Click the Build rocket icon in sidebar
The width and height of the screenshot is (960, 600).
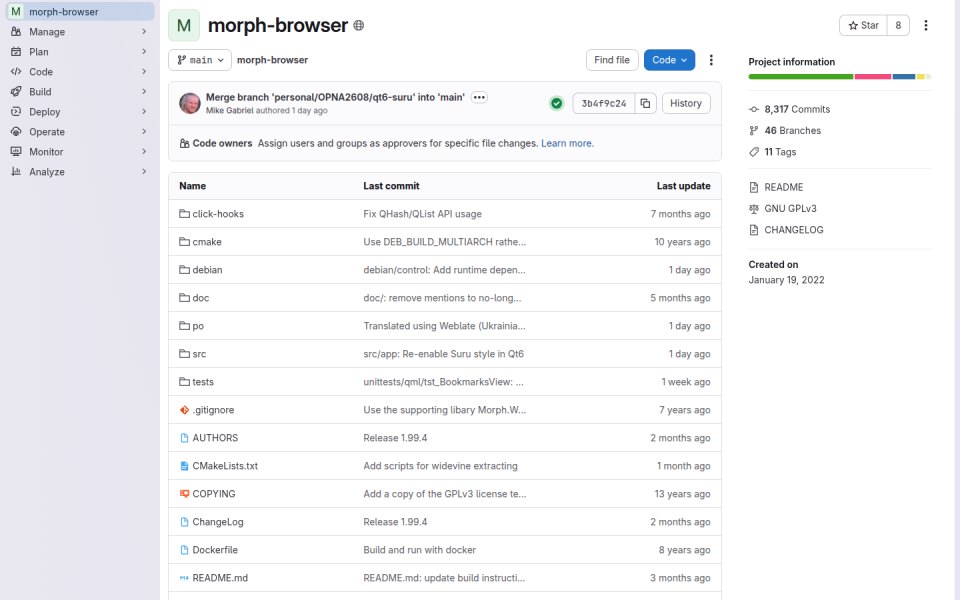pos(16,92)
